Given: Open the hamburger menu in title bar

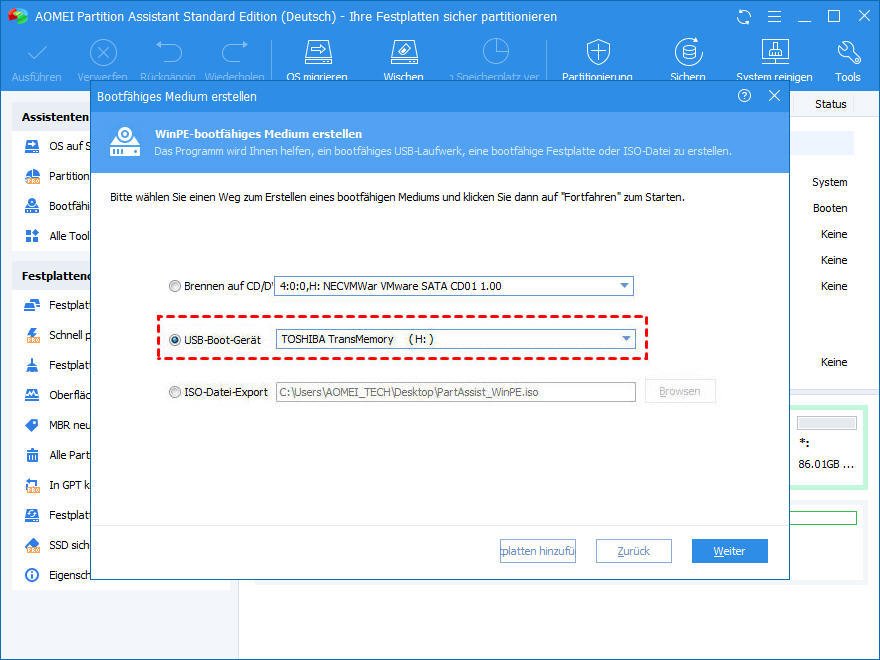Looking at the screenshot, I should click(774, 17).
